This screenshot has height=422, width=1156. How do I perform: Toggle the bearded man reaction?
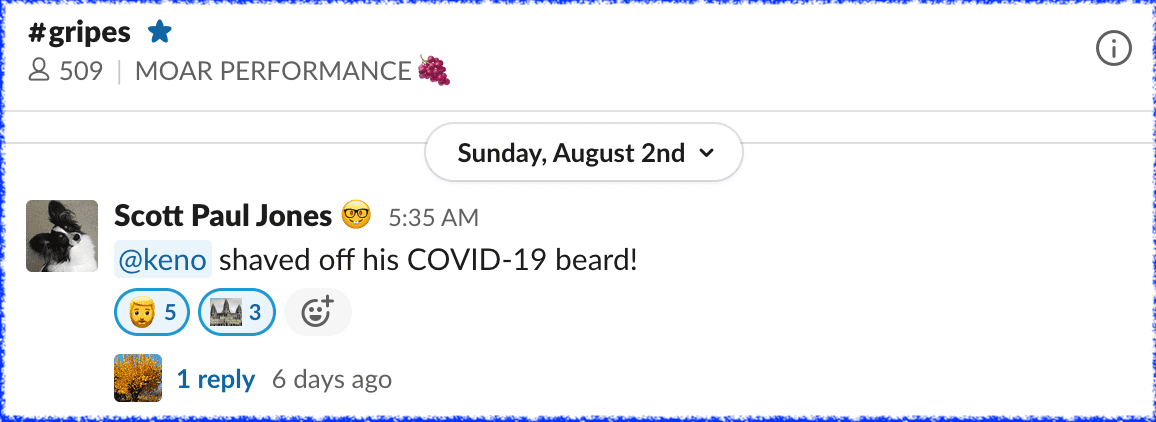[152, 313]
